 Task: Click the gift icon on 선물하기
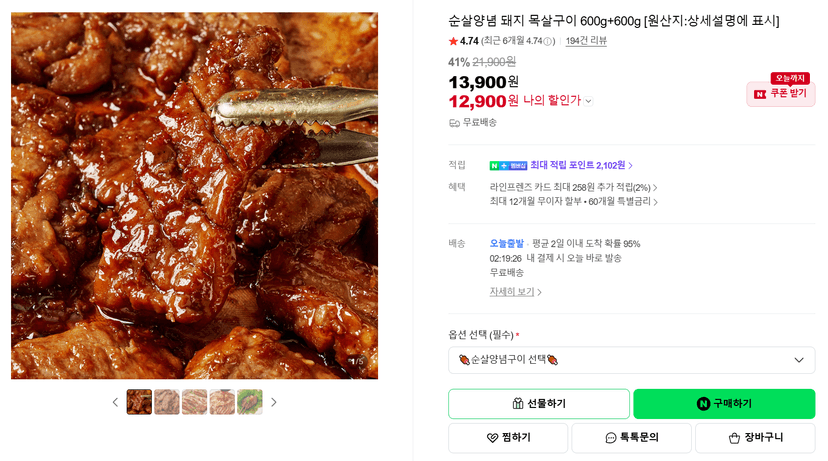[x=518, y=404]
